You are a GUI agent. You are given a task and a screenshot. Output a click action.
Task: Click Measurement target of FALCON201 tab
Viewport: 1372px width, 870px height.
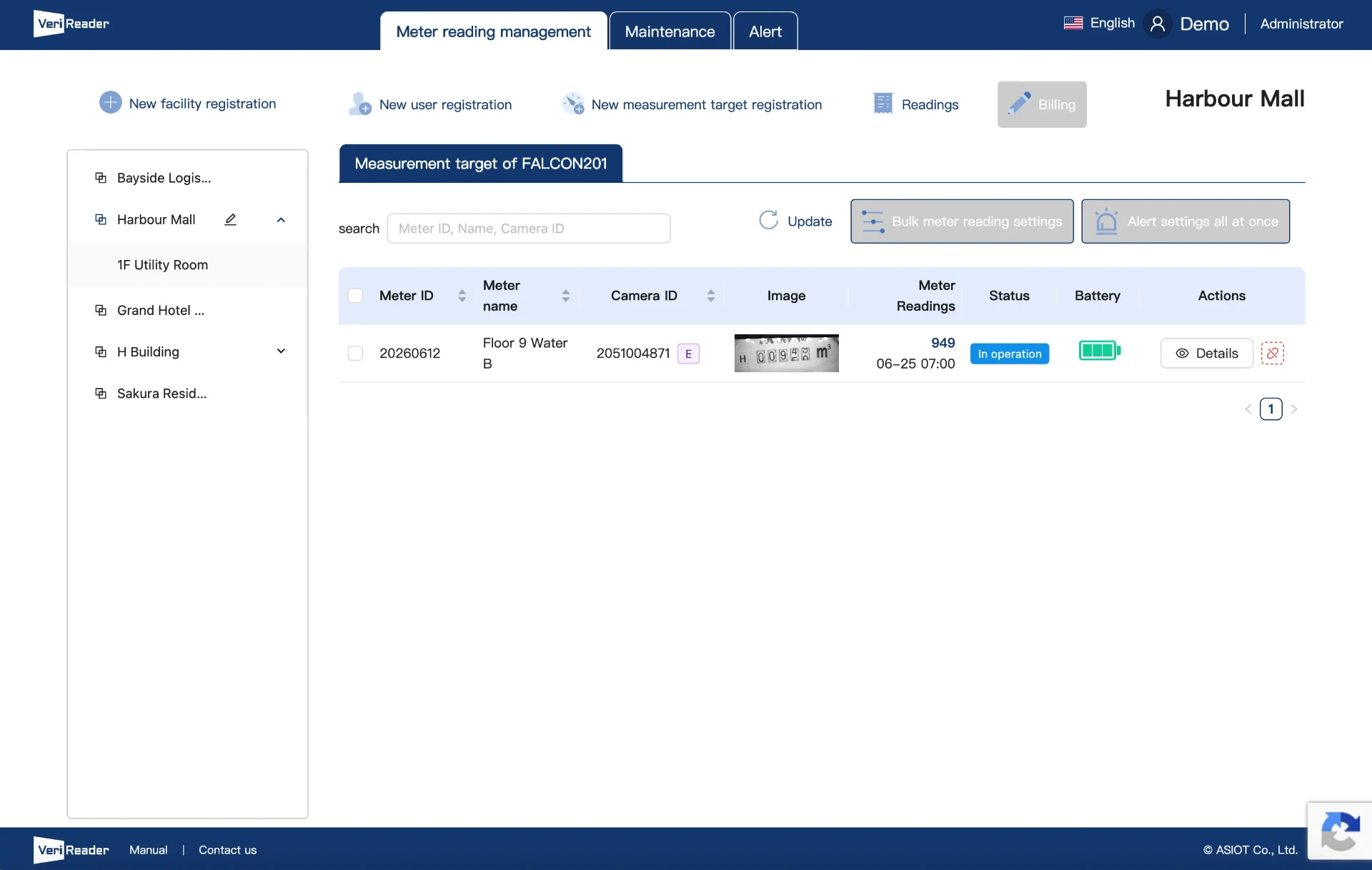[x=480, y=164]
